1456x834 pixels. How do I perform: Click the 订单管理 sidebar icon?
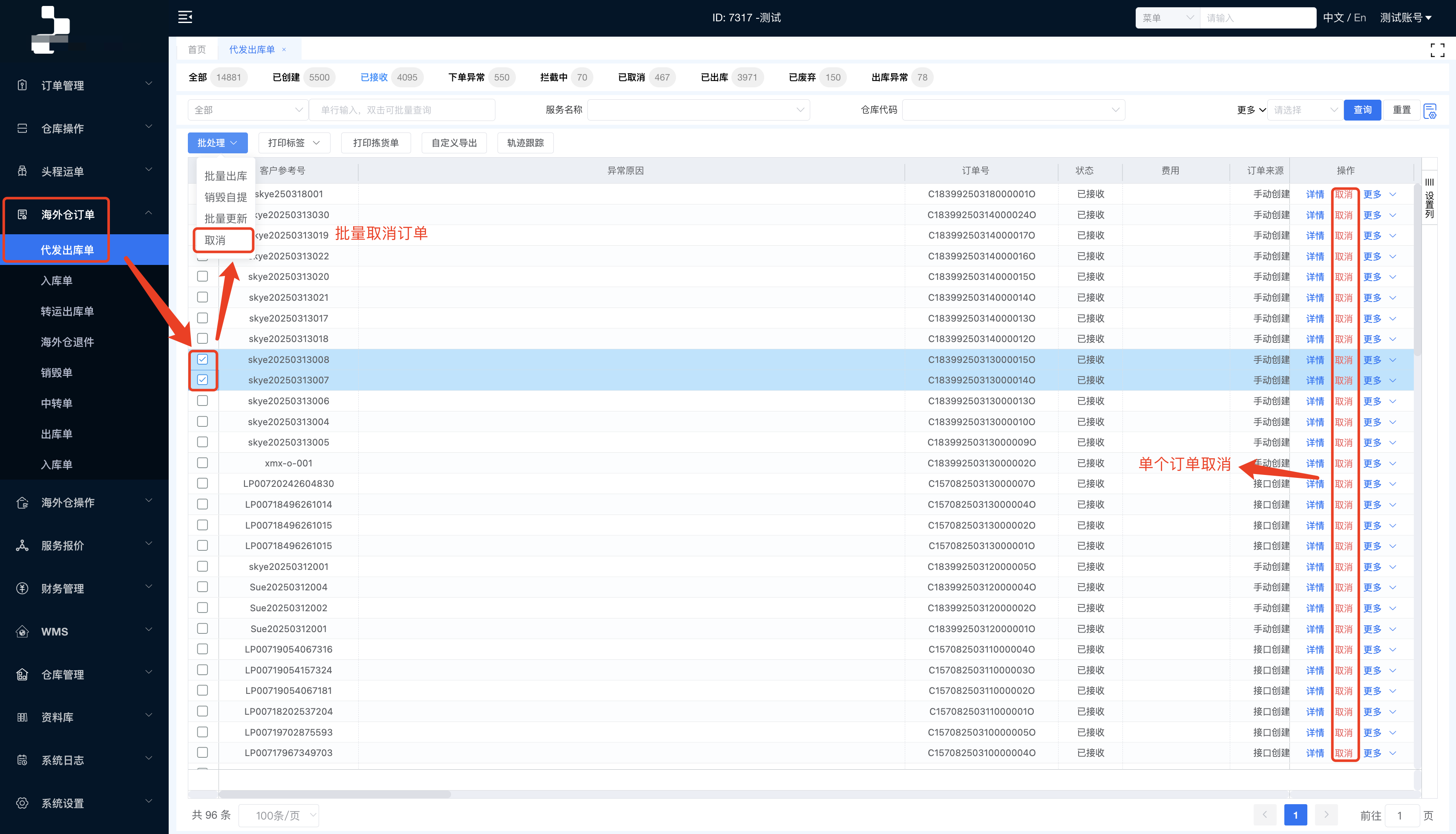pyautogui.click(x=22, y=85)
